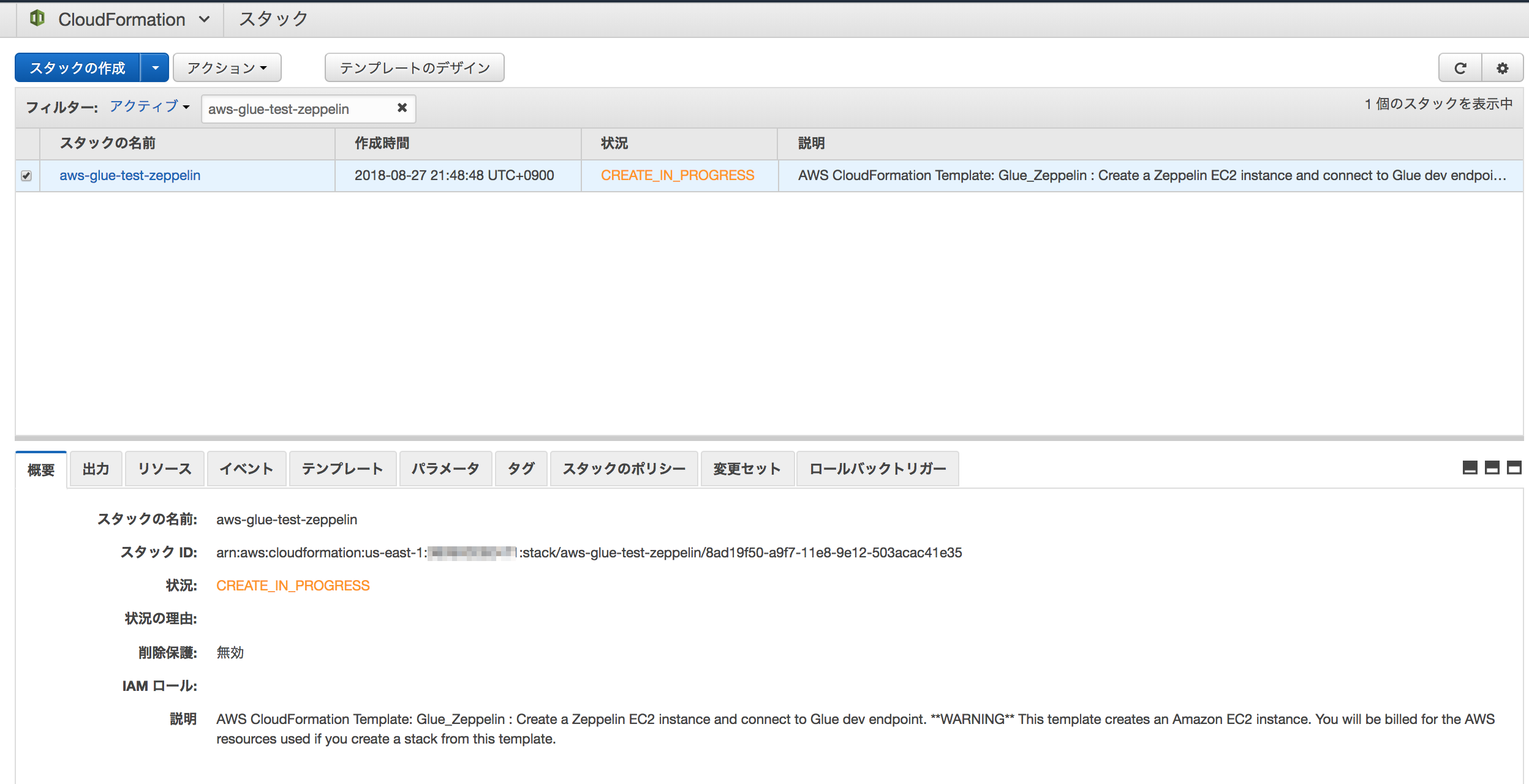This screenshot has height=784, width=1529.
Task: Switch to the イベント tab
Action: coord(246,469)
